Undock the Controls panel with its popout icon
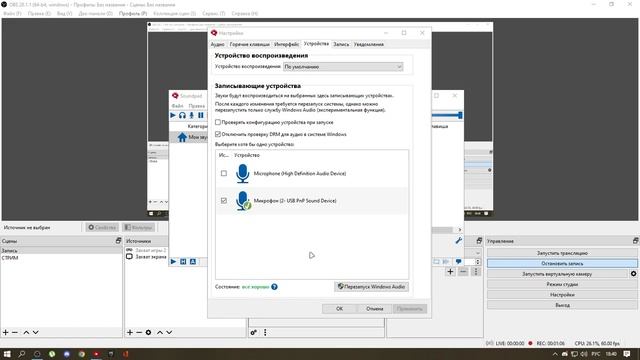640x360 pixels. coord(636,240)
